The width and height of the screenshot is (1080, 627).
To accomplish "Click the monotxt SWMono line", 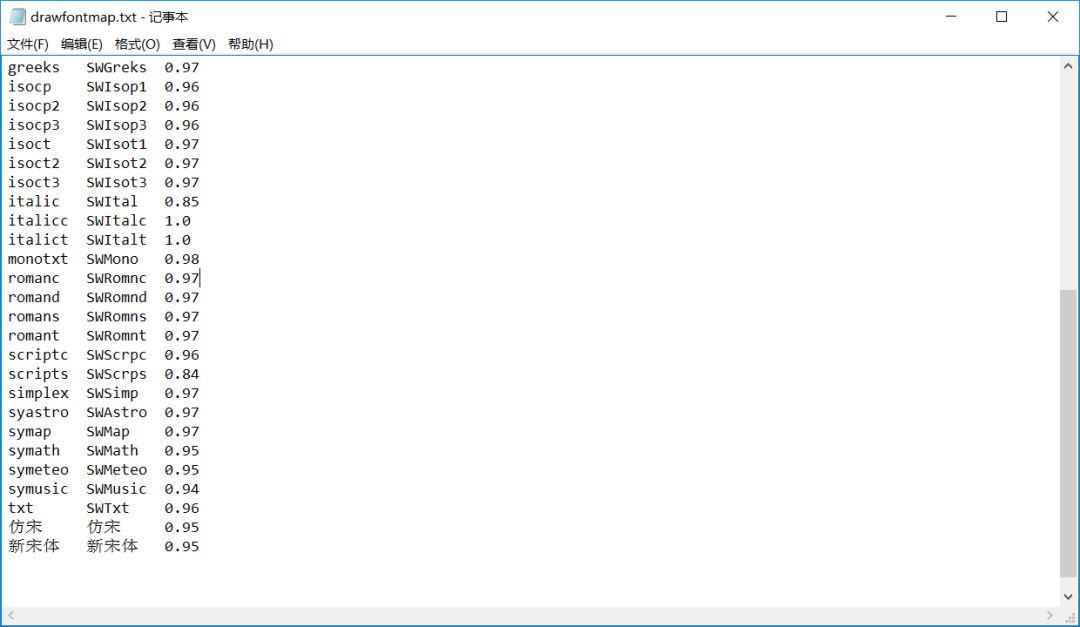I will [100, 258].
